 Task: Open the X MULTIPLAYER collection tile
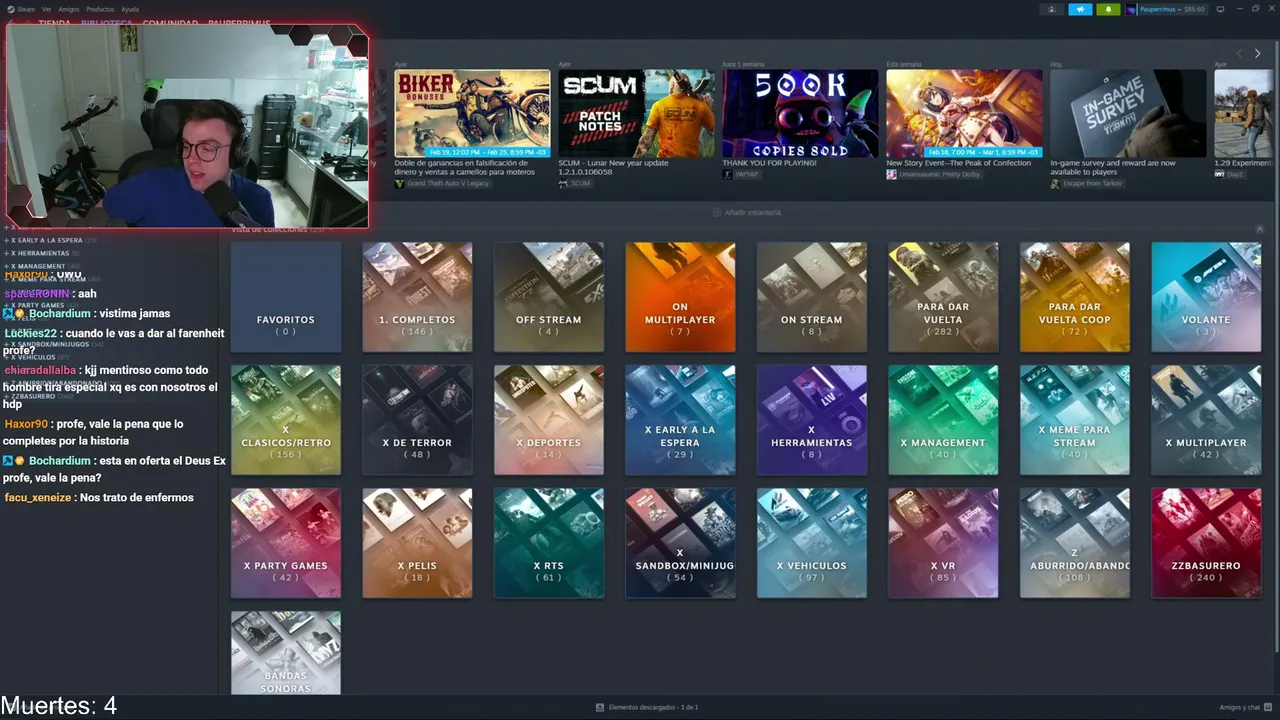pyautogui.click(x=1206, y=420)
